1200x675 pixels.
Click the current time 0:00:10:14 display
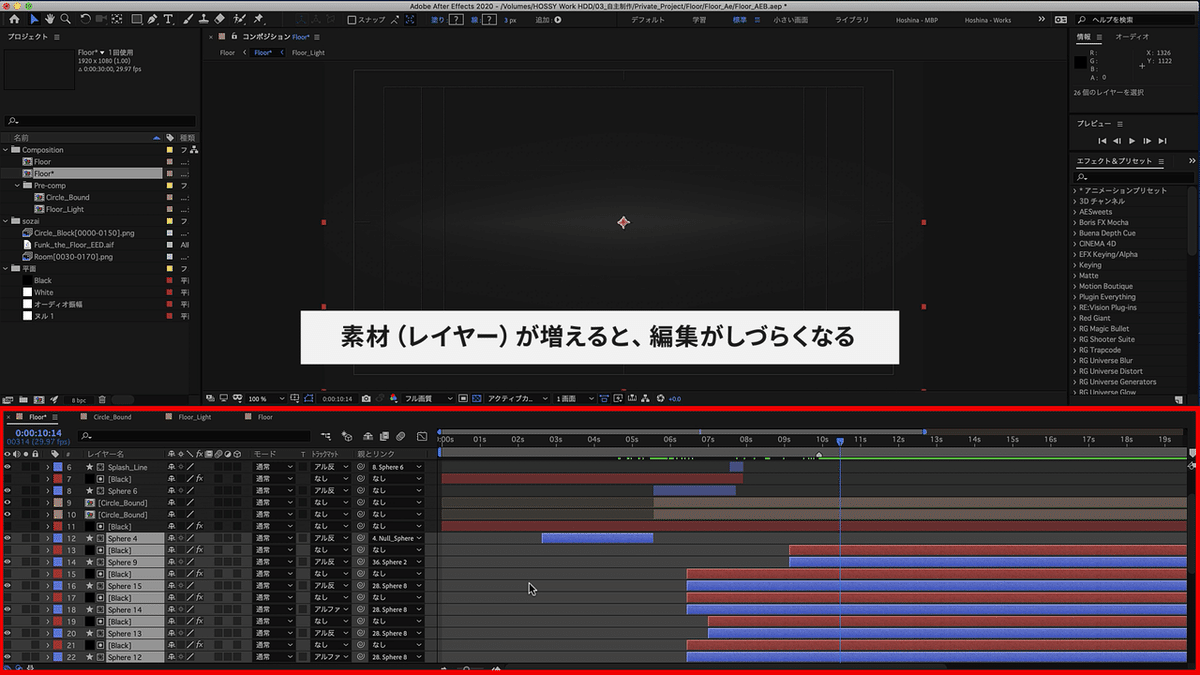38,433
